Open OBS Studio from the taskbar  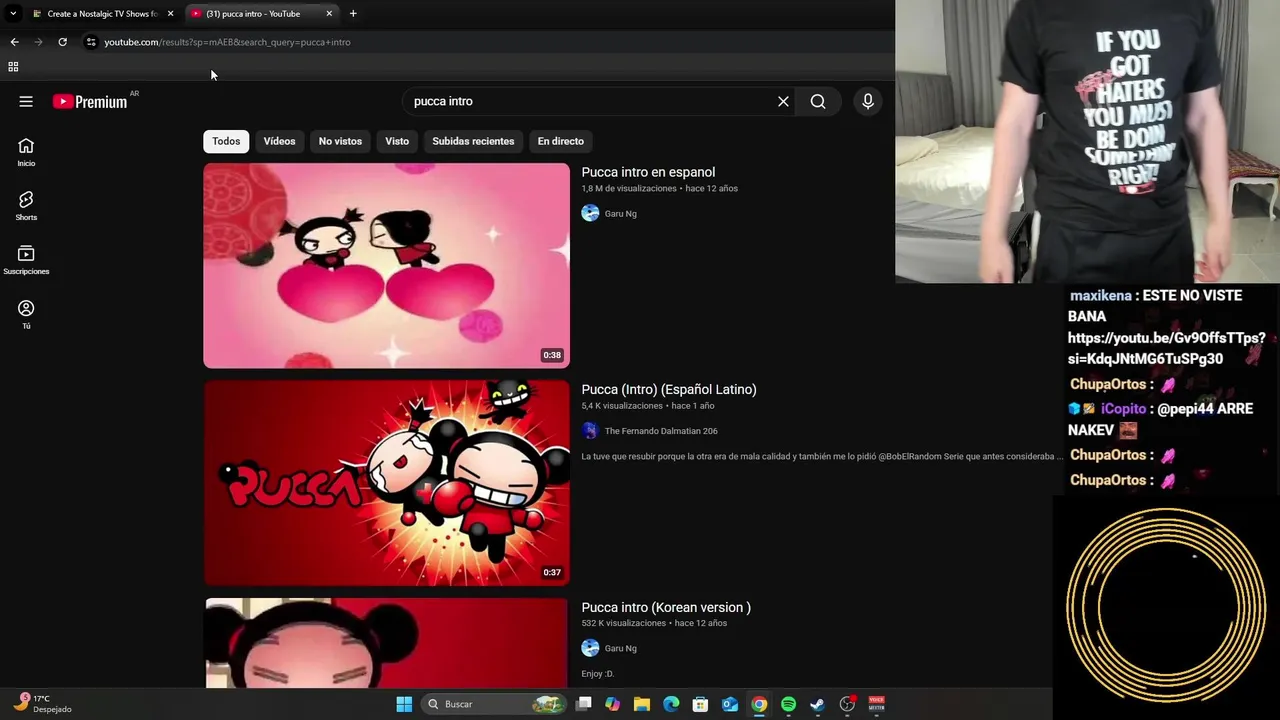tap(847, 704)
